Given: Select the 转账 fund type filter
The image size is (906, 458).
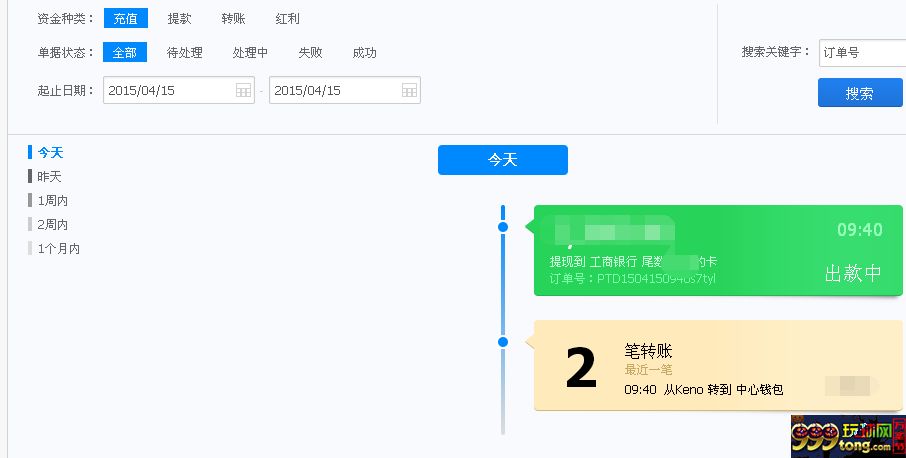Looking at the screenshot, I should pyautogui.click(x=233, y=18).
